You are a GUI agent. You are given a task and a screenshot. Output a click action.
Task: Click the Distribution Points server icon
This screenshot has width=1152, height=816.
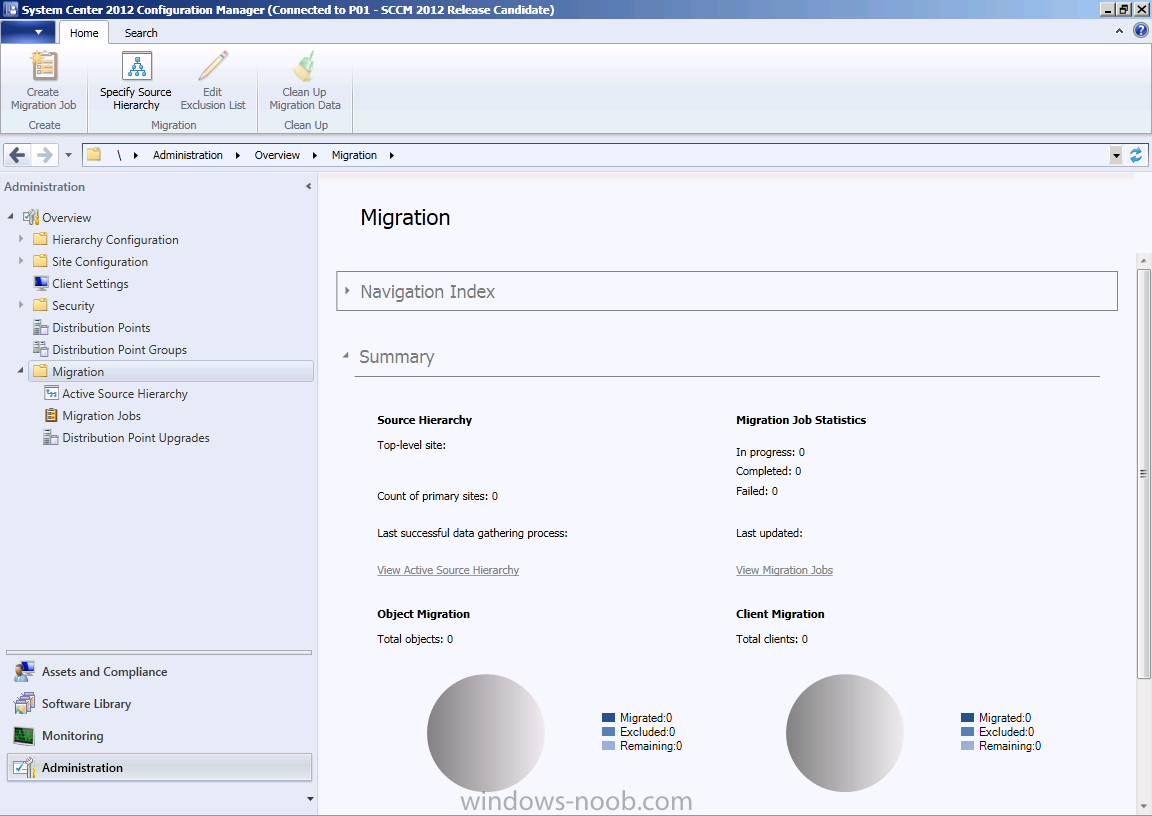[40, 328]
